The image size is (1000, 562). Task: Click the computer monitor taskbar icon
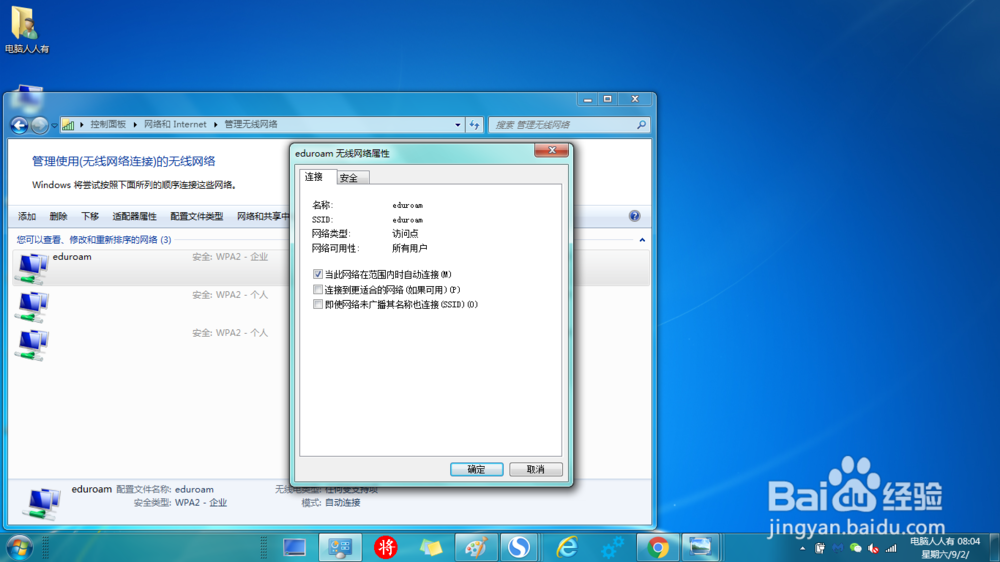pos(294,547)
